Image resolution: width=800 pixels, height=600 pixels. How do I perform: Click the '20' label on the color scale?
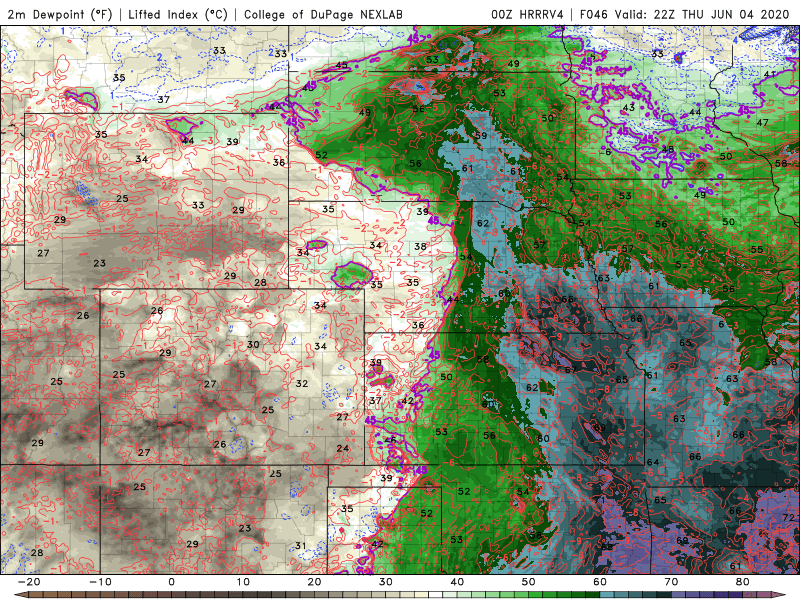[x=314, y=582]
